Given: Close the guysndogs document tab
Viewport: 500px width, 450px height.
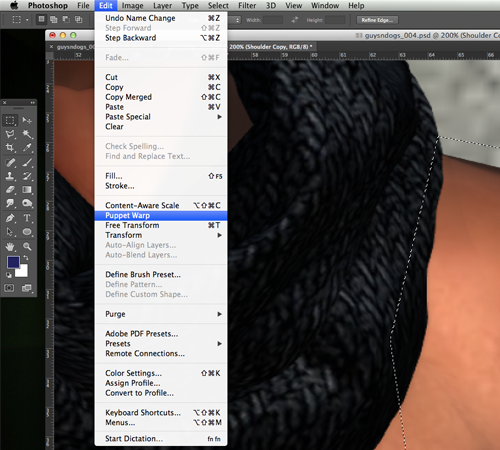Looking at the screenshot, I should [x=51, y=47].
